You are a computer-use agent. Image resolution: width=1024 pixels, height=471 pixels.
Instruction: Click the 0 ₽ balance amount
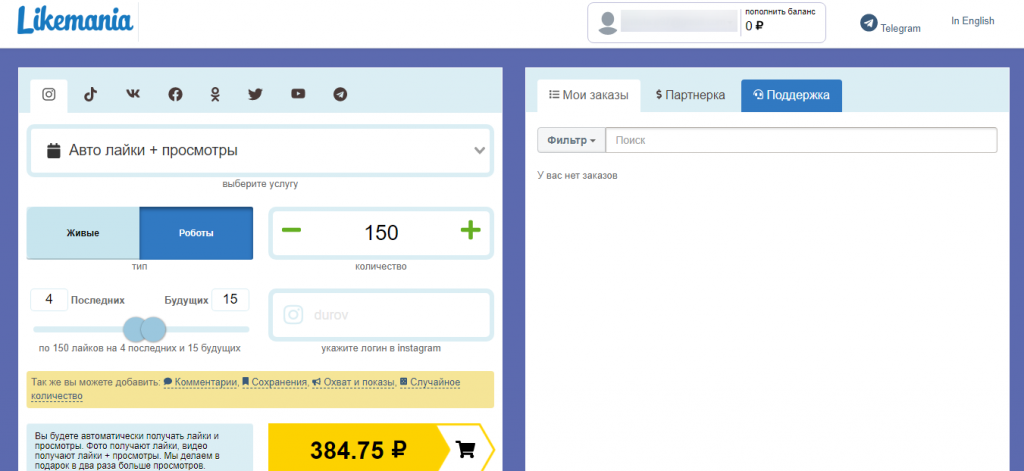coord(754,26)
